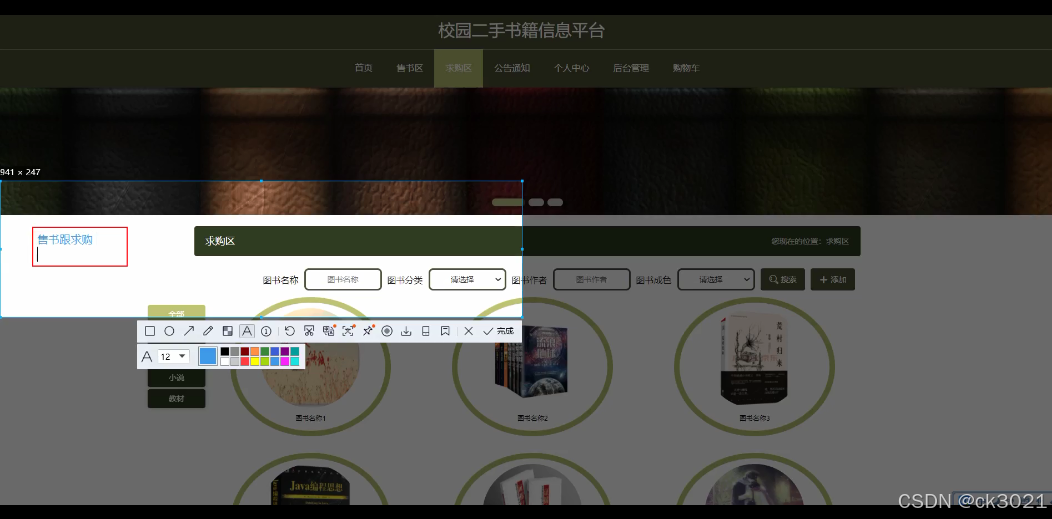Click the second carousel indicator dot

click(x=536, y=203)
